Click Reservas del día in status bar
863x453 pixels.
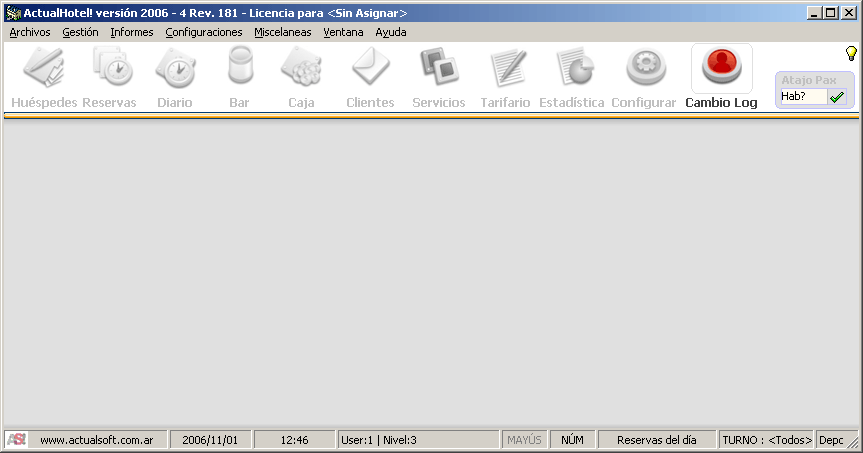tap(656, 440)
